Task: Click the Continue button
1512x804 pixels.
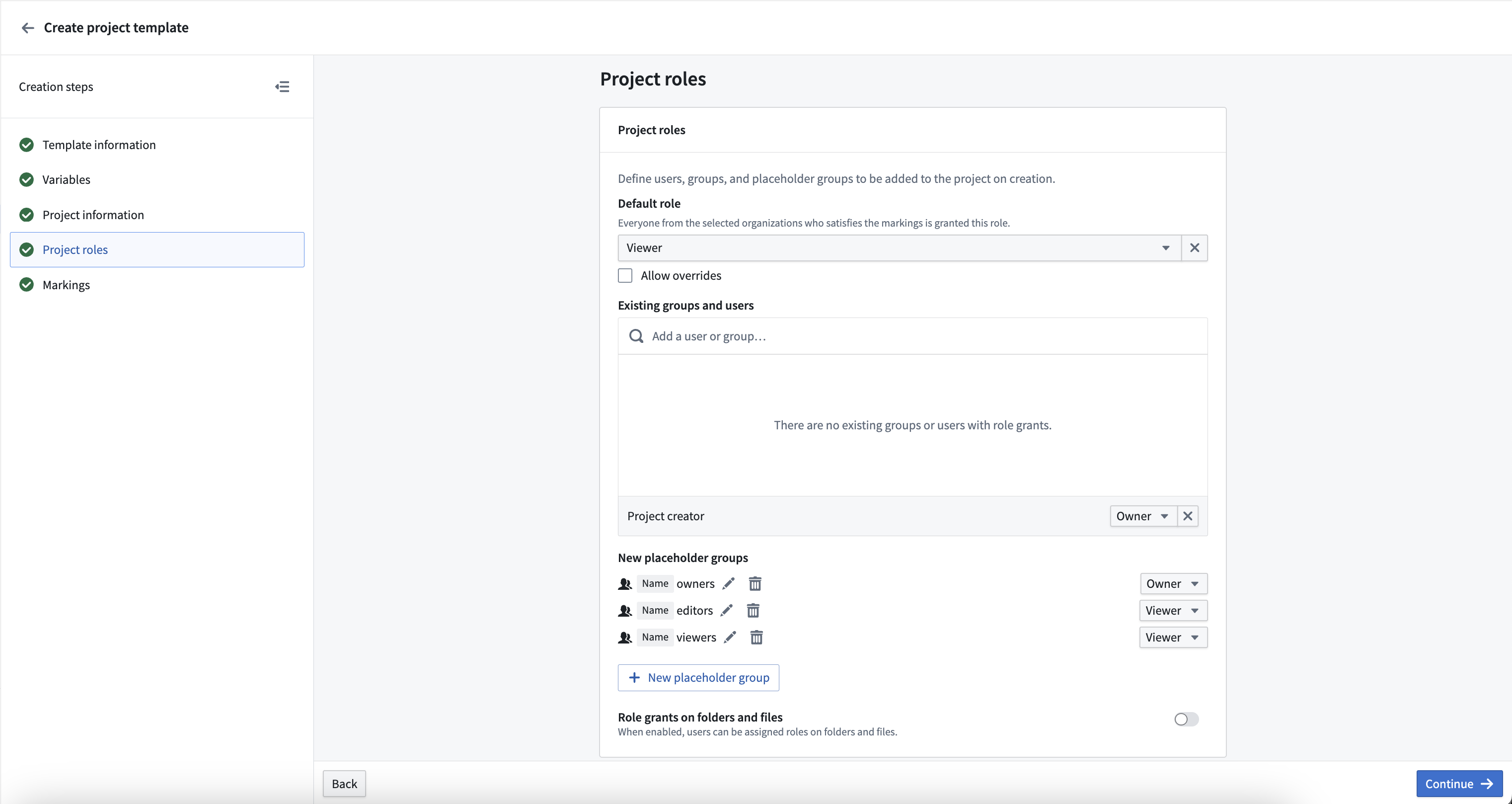Action: (1459, 784)
